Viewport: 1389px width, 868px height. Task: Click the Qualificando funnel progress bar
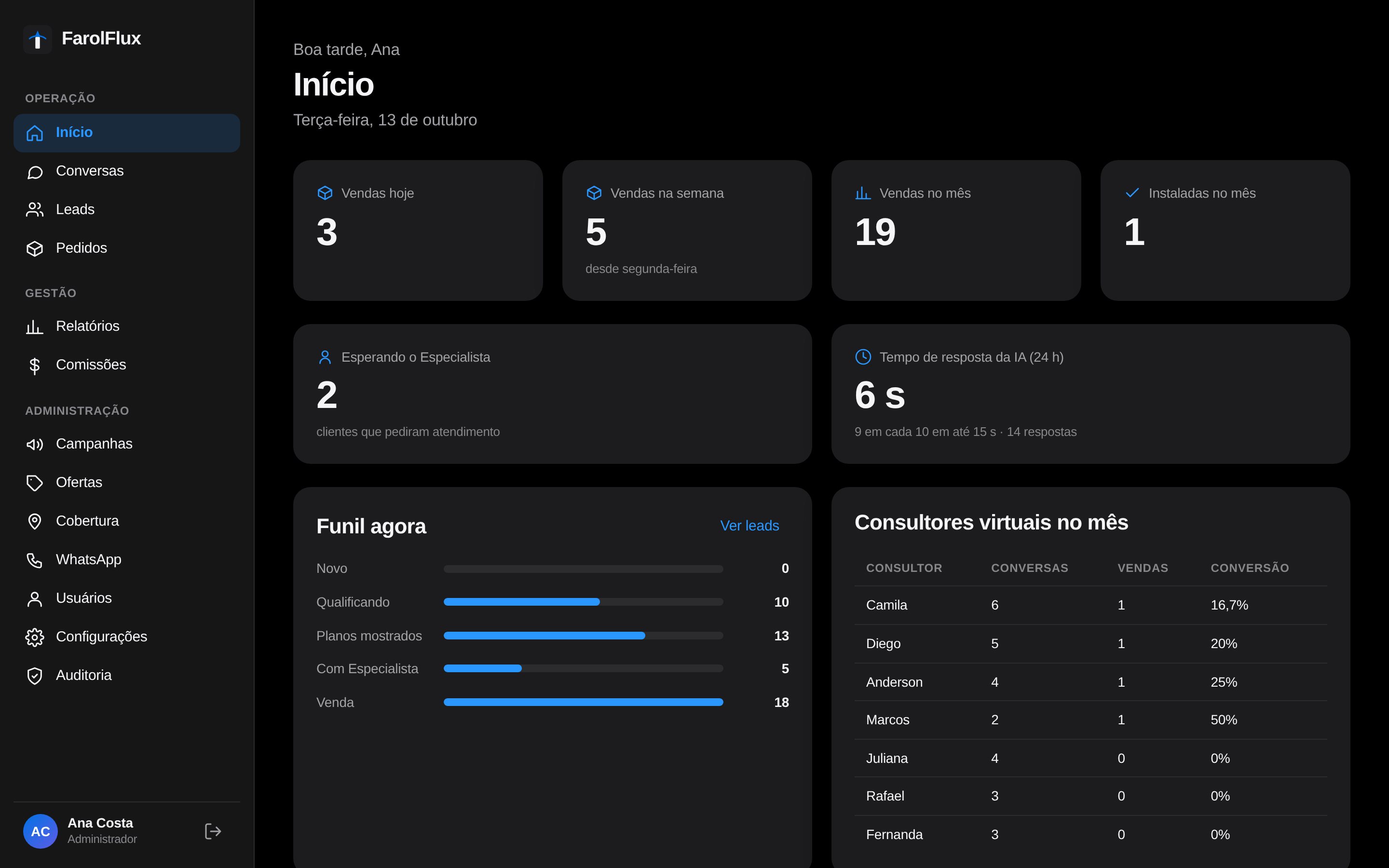coord(583,602)
